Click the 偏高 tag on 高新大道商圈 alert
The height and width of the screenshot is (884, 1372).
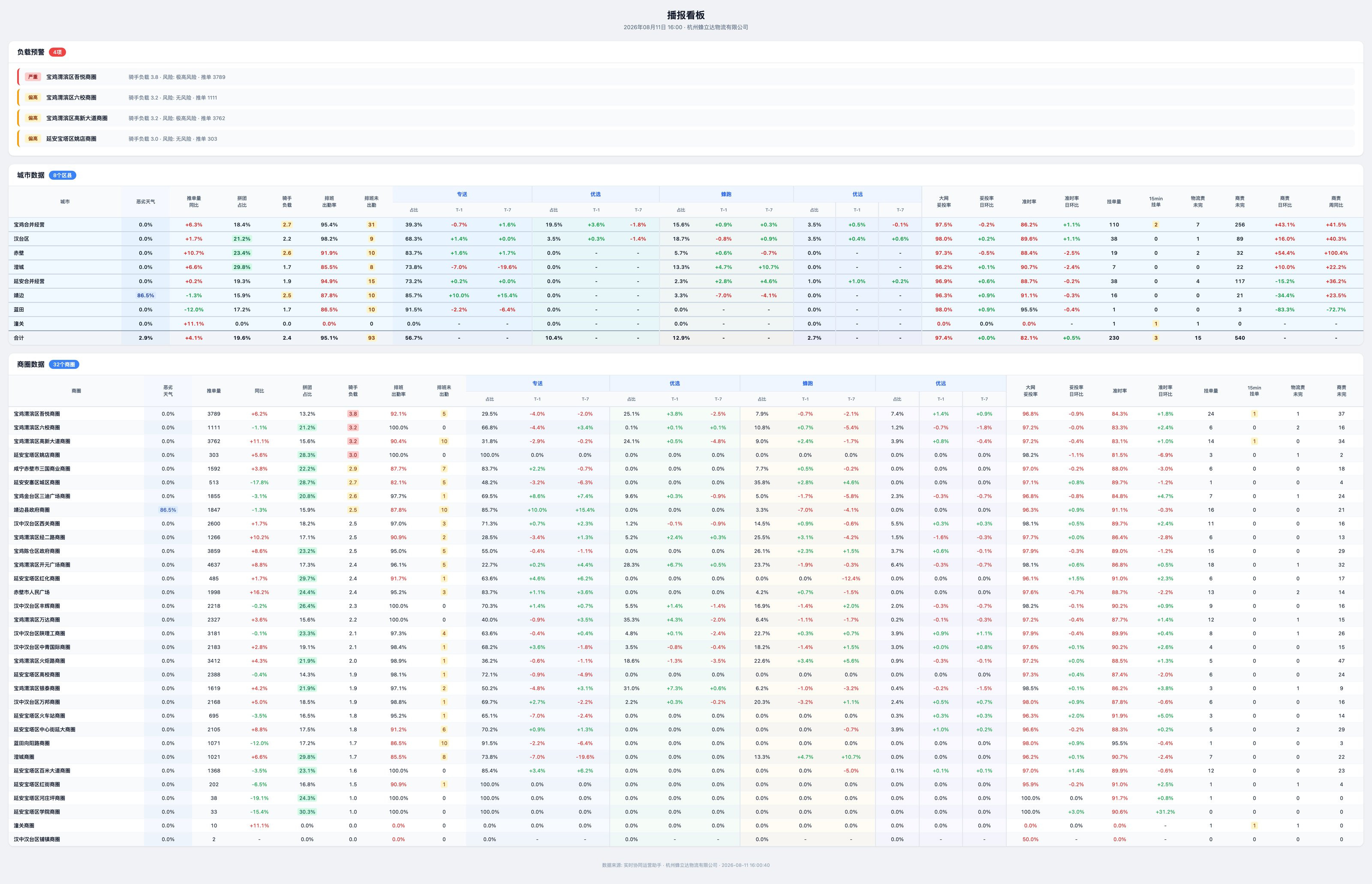[x=33, y=118]
